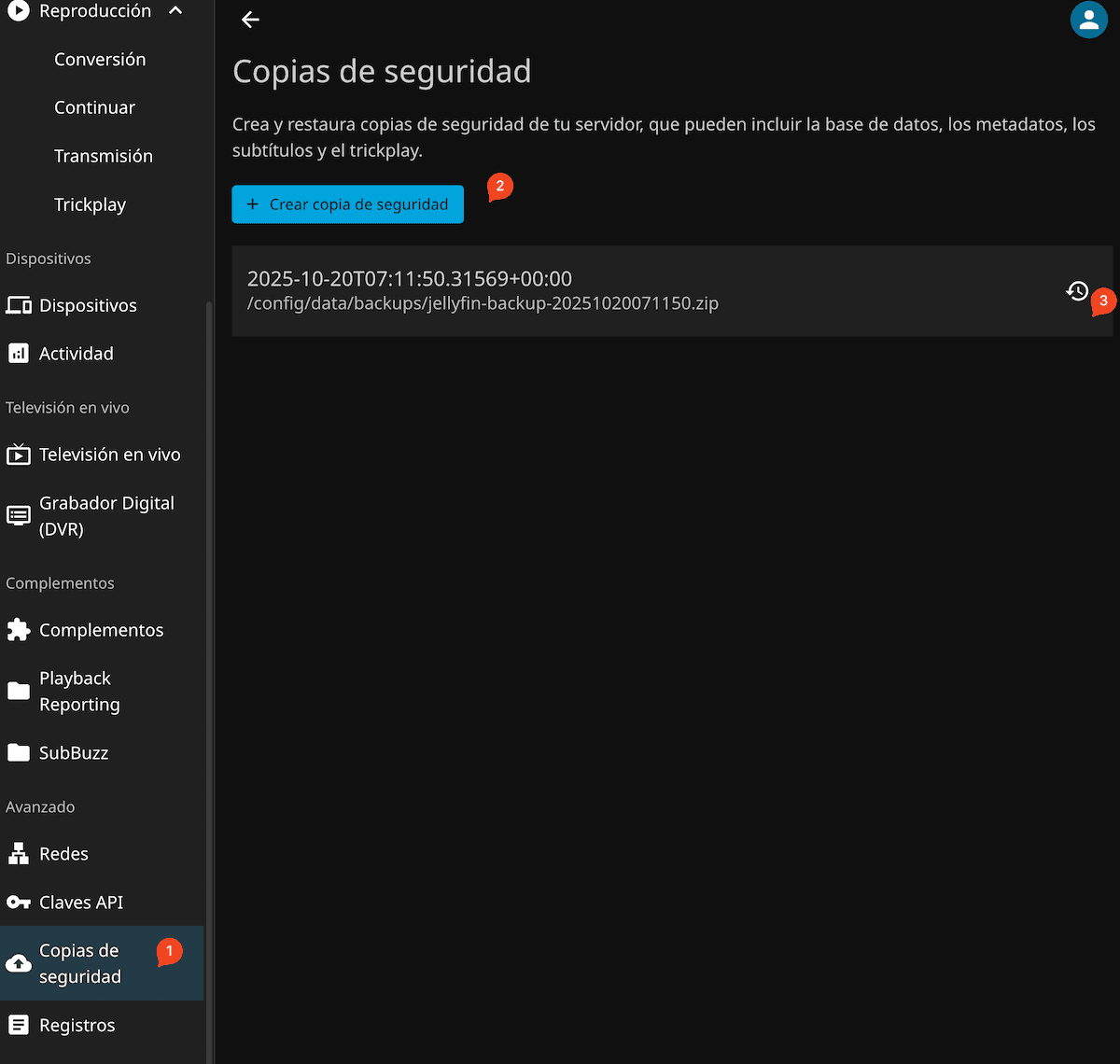Open the Playback Reporting plugin page
This screenshot has height=1064, width=1120.
click(x=79, y=692)
